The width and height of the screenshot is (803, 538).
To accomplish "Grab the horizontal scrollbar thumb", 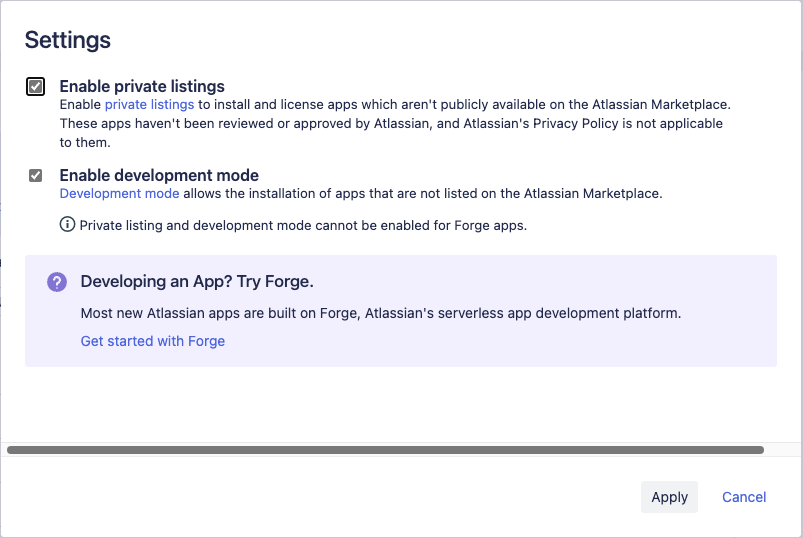I will (385, 450).
